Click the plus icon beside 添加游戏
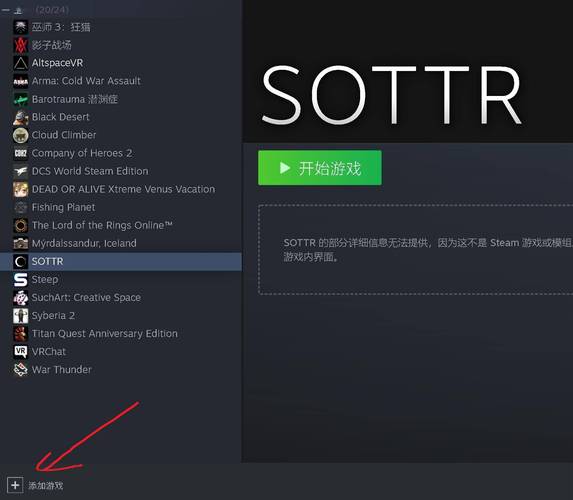This screenshot has height=500, width=573. pyautogui.click(x=15, y=485)
